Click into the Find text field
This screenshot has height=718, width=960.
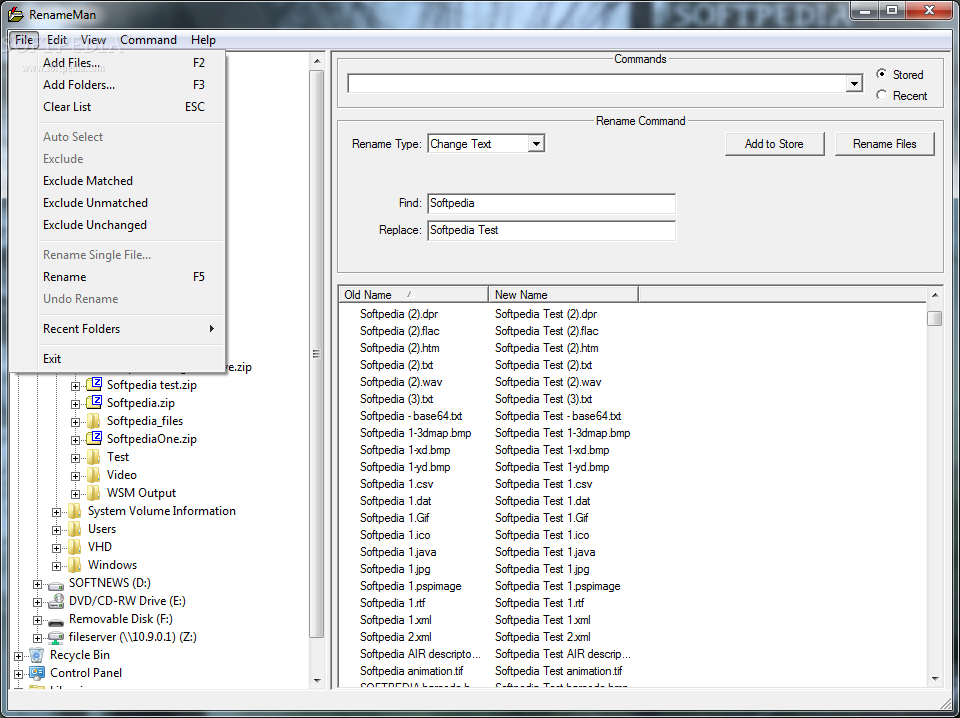point(552,203)
